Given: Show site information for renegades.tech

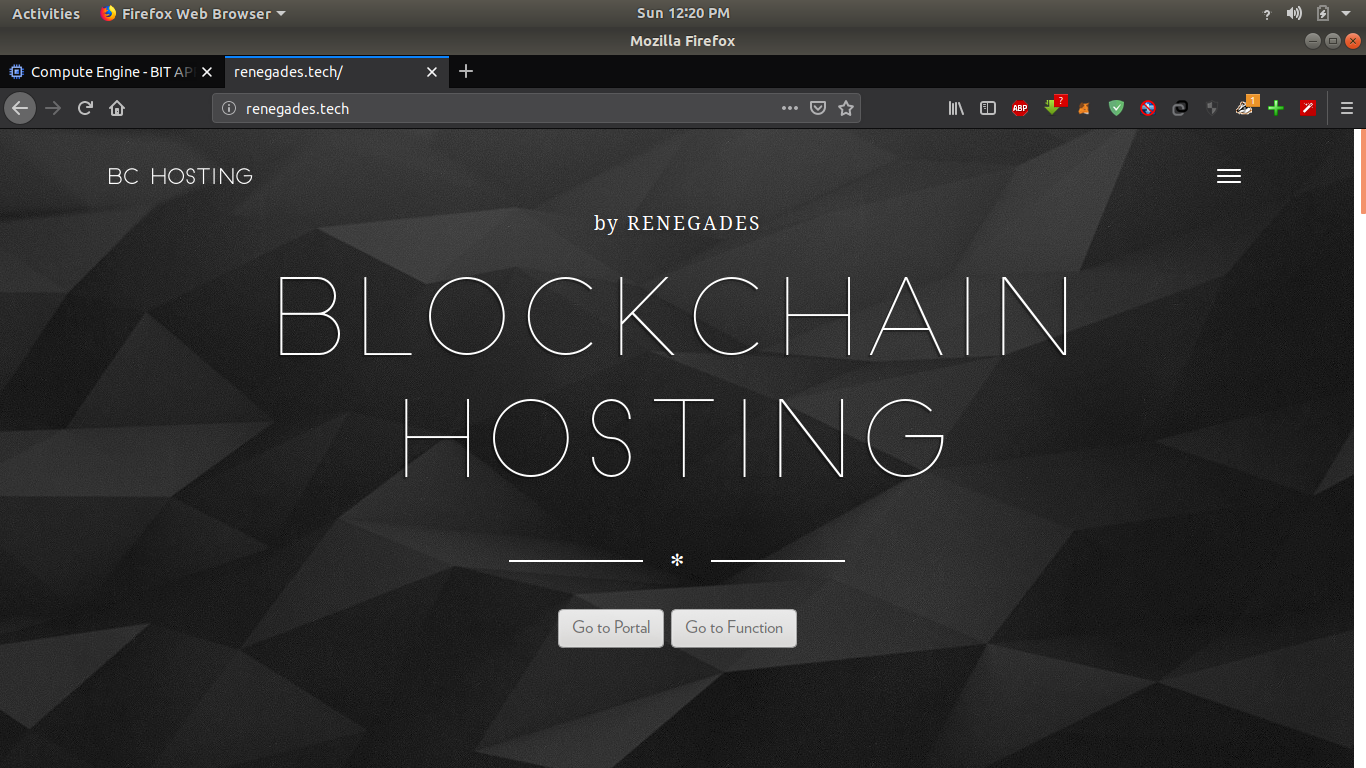Looking at the screenshot, I should pos(228,108).
